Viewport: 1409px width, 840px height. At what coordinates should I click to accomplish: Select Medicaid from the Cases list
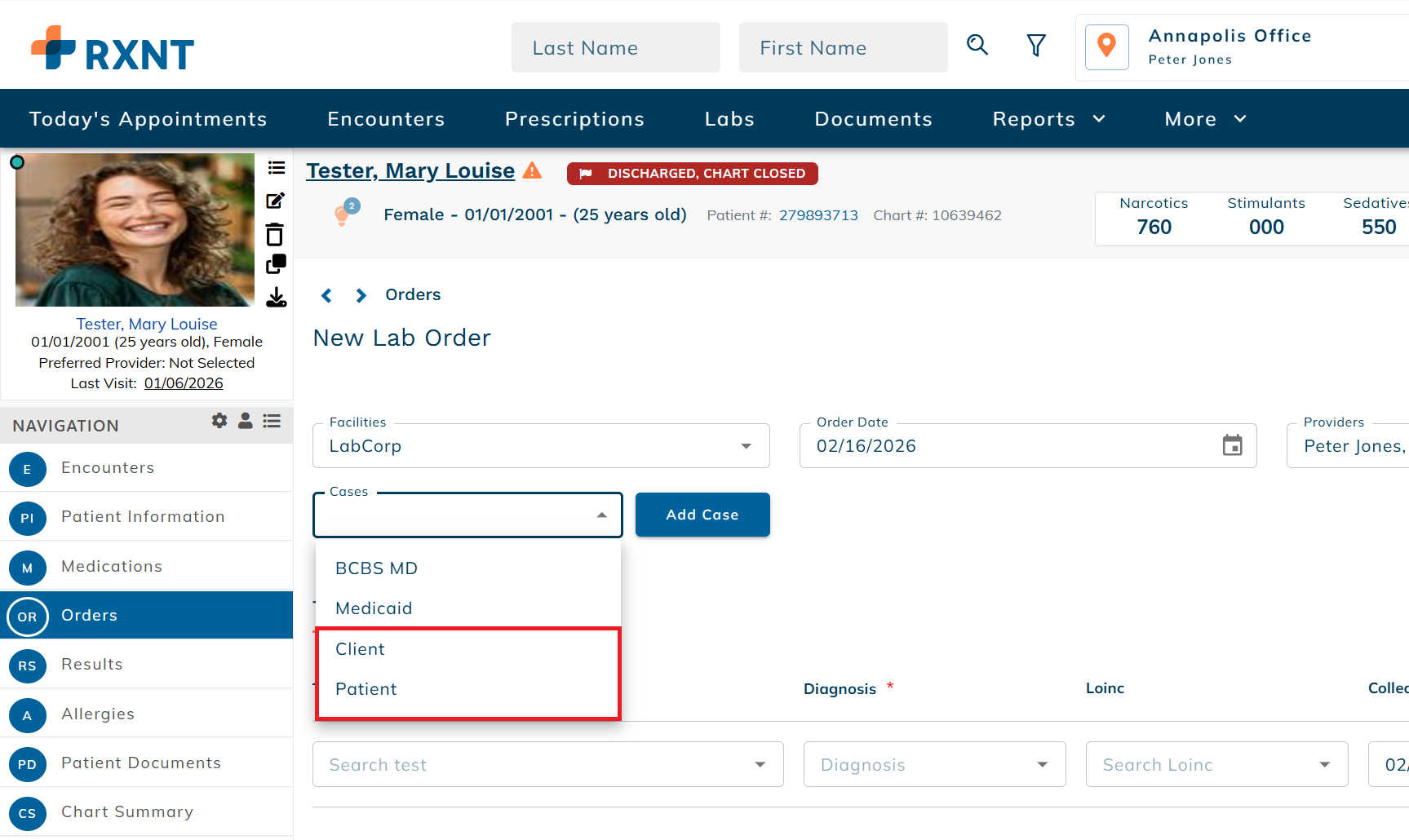tap(374, 608)
